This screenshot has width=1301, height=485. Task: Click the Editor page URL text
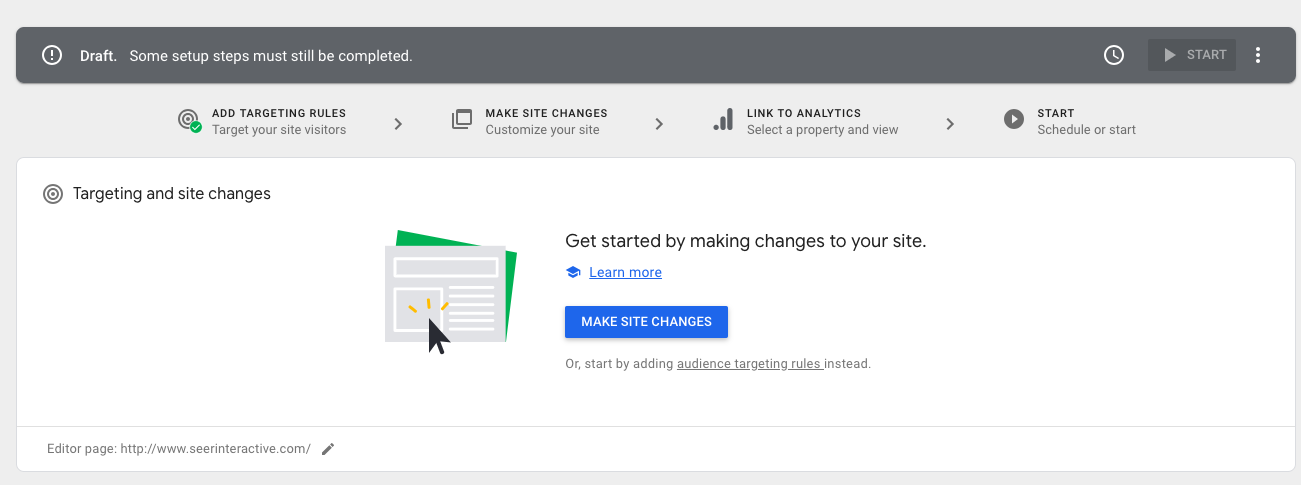click(179, 449)
